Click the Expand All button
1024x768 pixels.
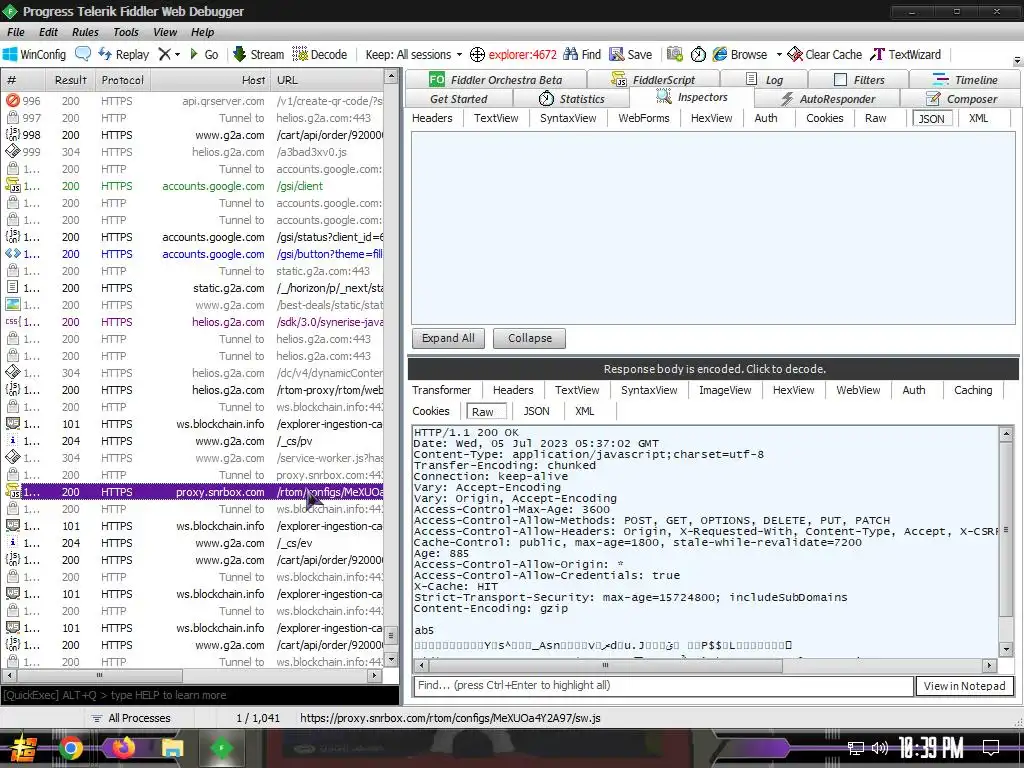tap(448, 338)
